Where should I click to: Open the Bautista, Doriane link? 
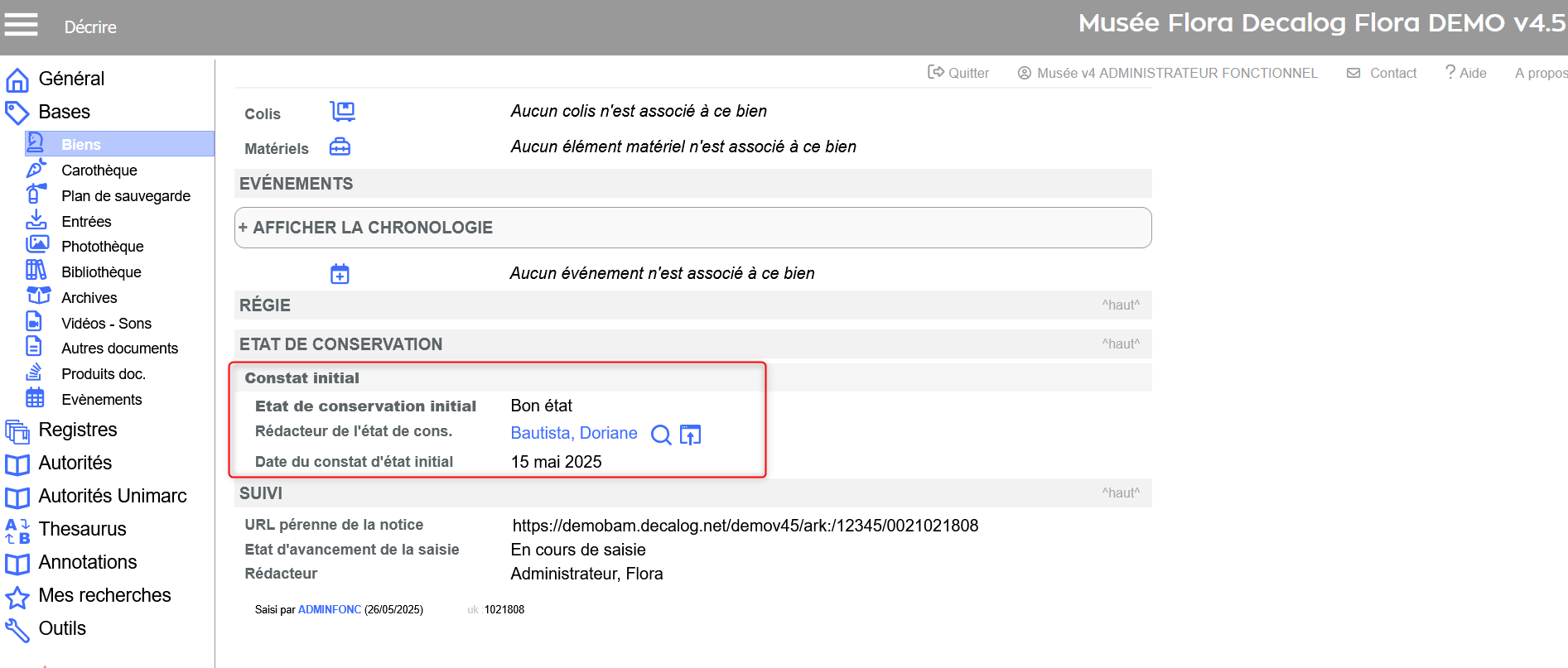click(x=573, y=434)
